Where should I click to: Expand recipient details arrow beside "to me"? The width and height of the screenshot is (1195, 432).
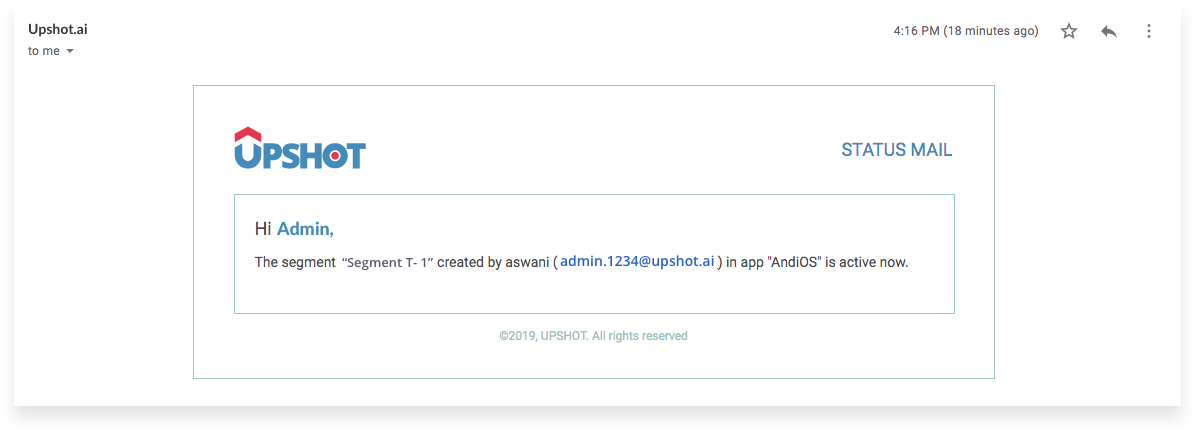[70, 52]
